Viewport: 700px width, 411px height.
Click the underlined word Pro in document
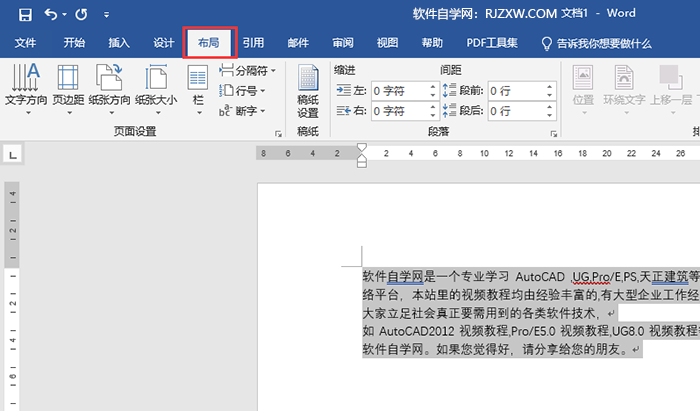(601, 277)
